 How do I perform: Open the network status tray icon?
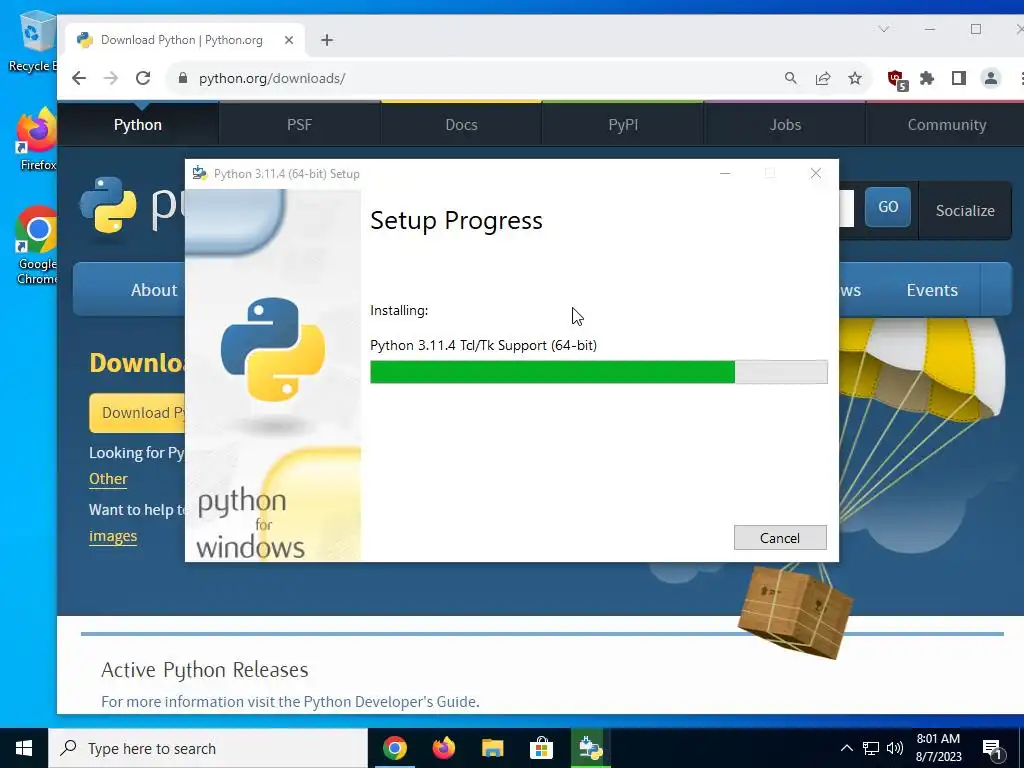pyautogui.click(x=871, y=748)
